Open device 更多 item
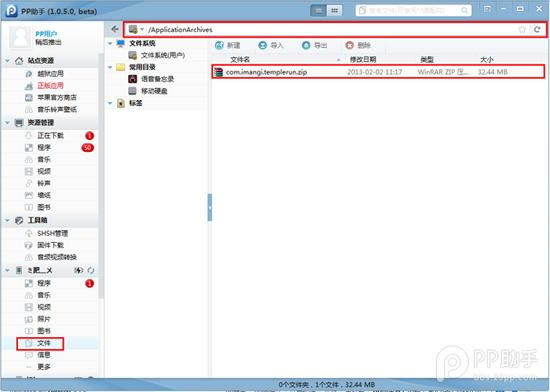This screenshot has height=392, width=550. click(44, 367)
